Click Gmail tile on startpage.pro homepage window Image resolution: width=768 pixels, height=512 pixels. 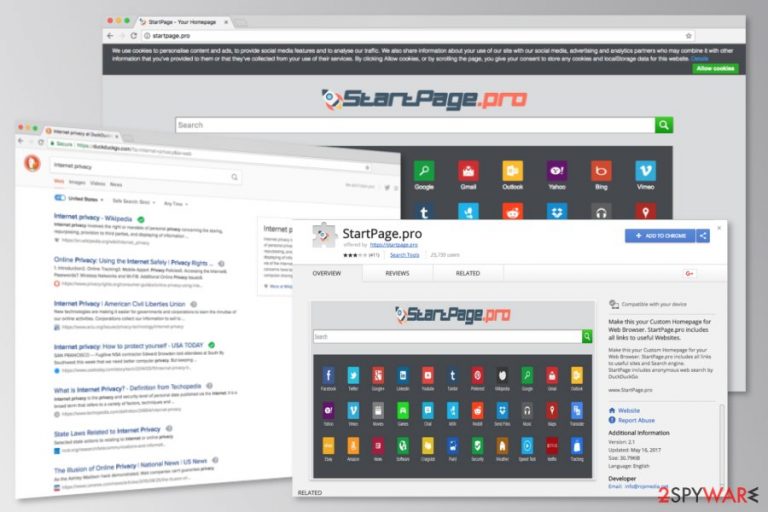[x=468, y=171]
